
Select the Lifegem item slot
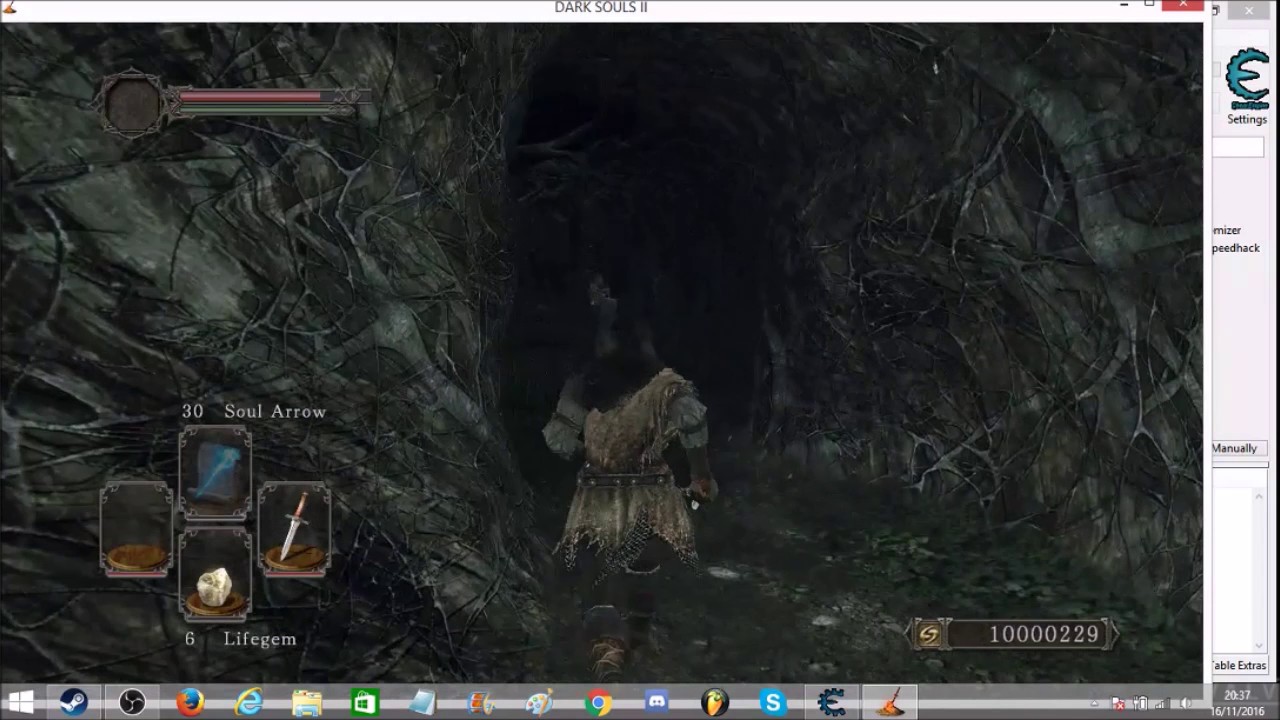tap(215, 575)
